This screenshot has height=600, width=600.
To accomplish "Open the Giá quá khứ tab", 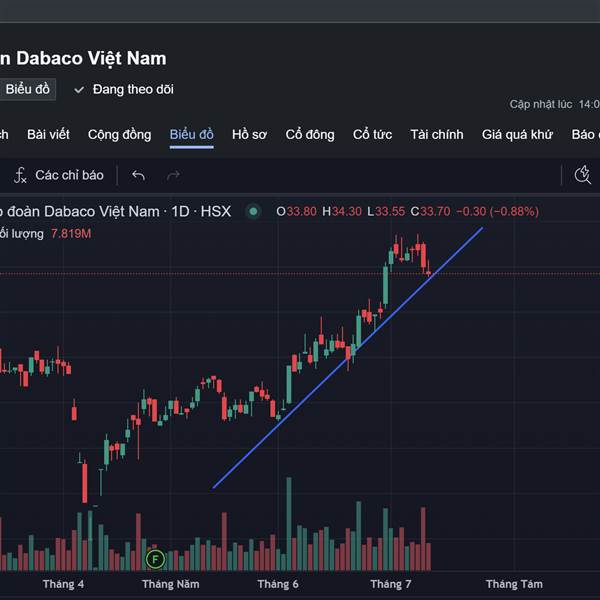I will [517, 135].
